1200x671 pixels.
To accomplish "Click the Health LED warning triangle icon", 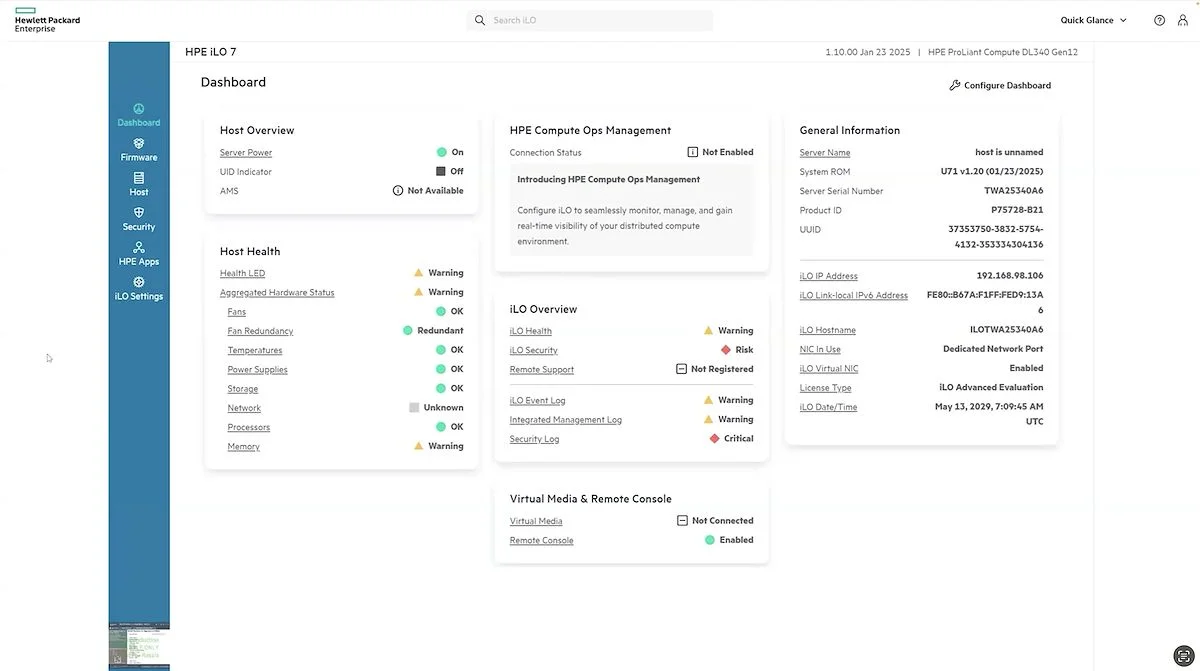I will click(x=419, y=272).
